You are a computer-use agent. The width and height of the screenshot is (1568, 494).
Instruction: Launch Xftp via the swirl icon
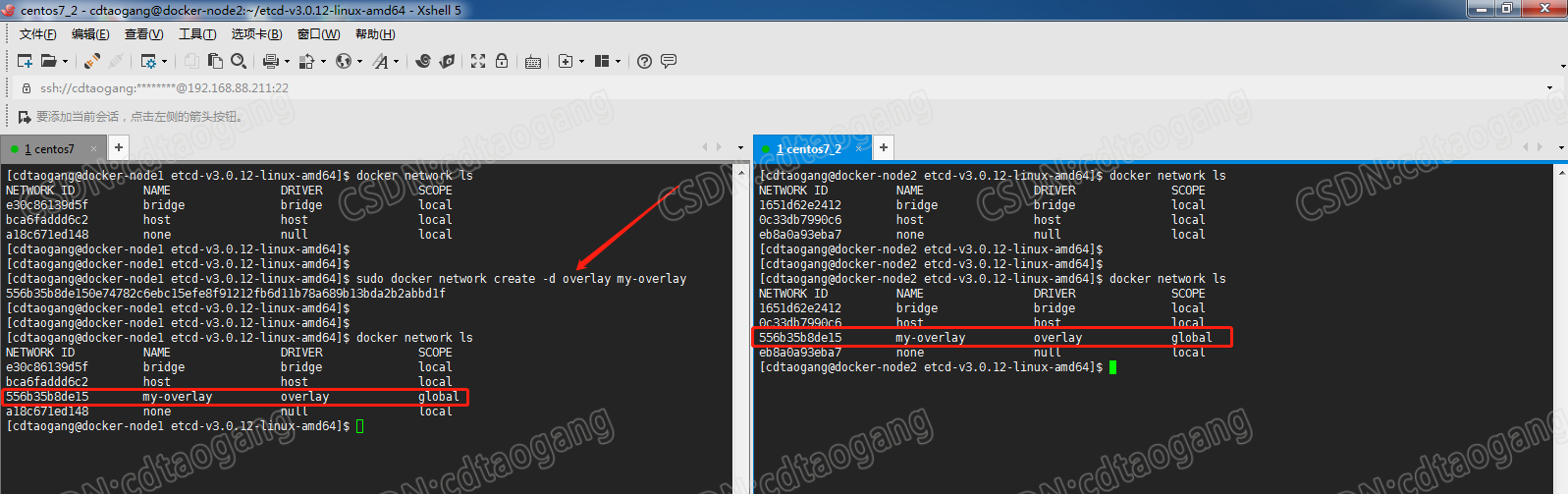coord(423,61)
